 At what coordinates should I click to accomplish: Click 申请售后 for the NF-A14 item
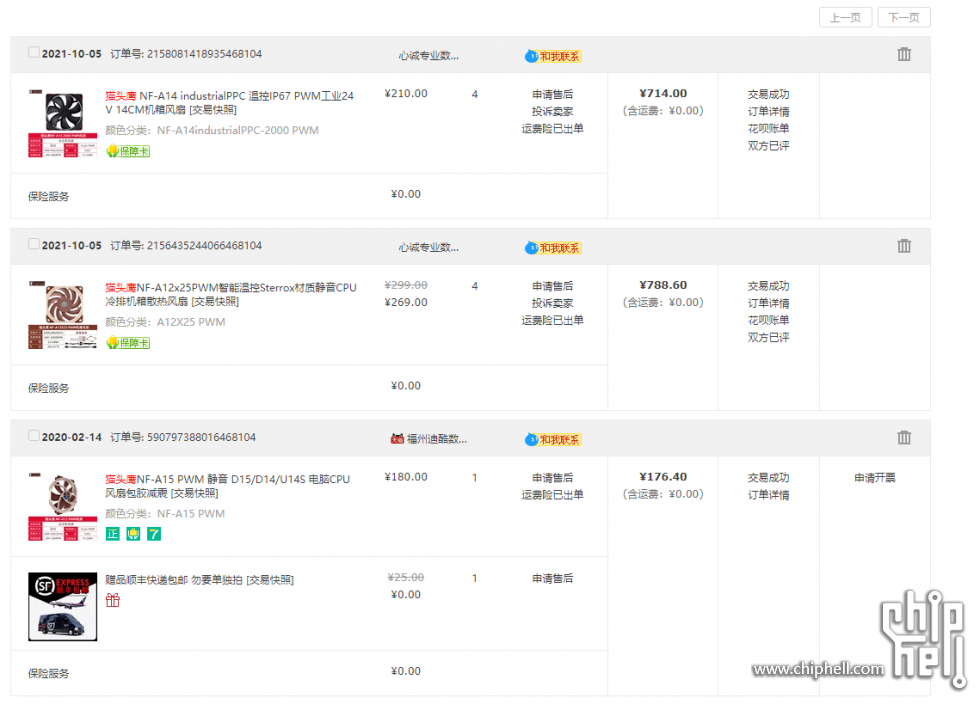coord(552,94)
